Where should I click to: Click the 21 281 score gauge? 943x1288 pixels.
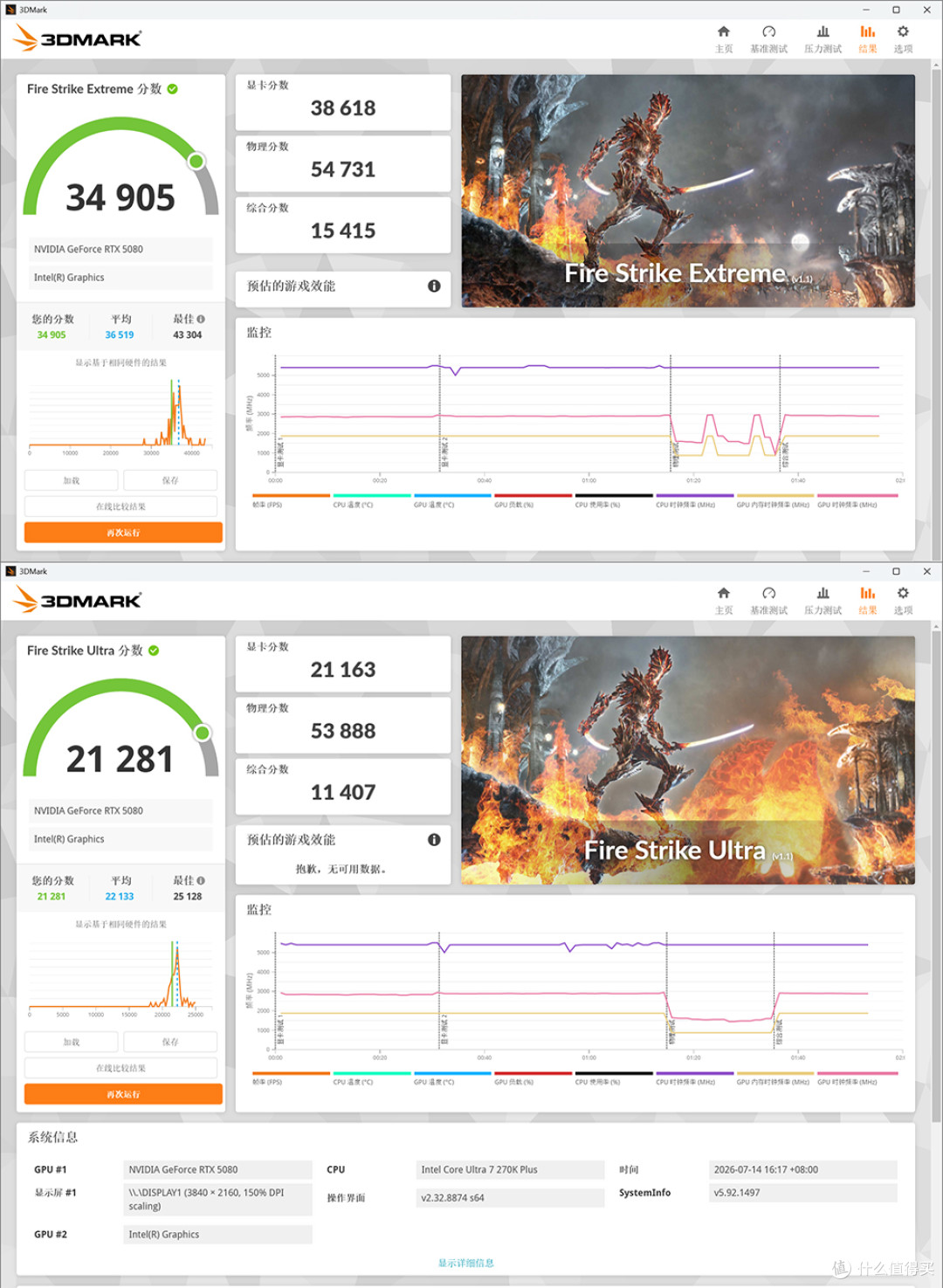click(x=120, y=729)
